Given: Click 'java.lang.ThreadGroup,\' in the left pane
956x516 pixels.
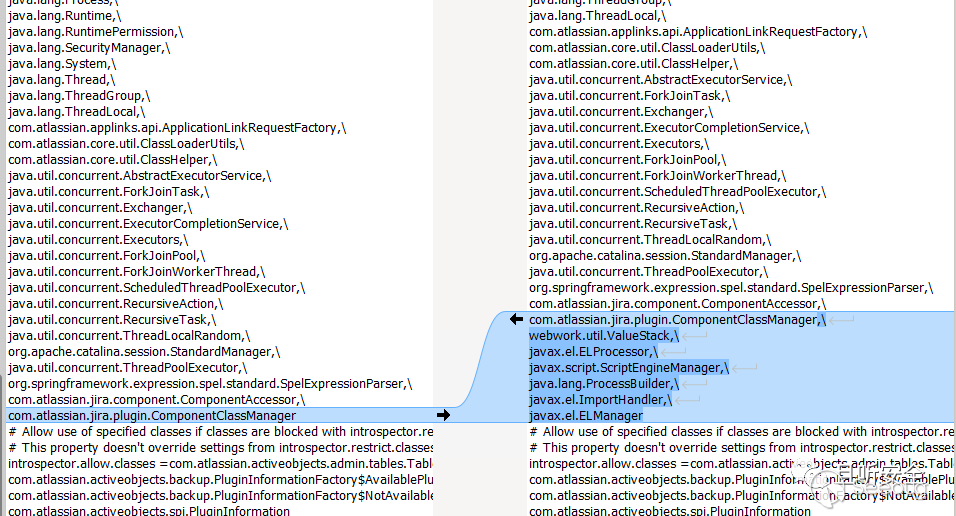Looking at the screenshot, I should 79,96.
